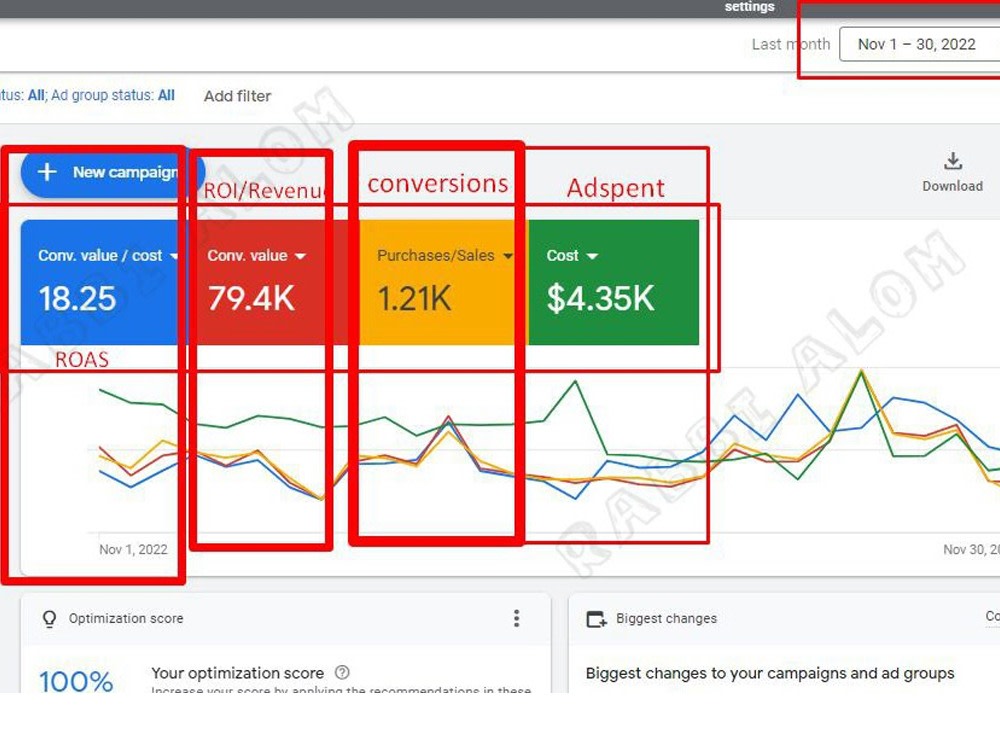Click the plus icon on New campaign
Screen dimensions: 1000x750
click(47, 172)
